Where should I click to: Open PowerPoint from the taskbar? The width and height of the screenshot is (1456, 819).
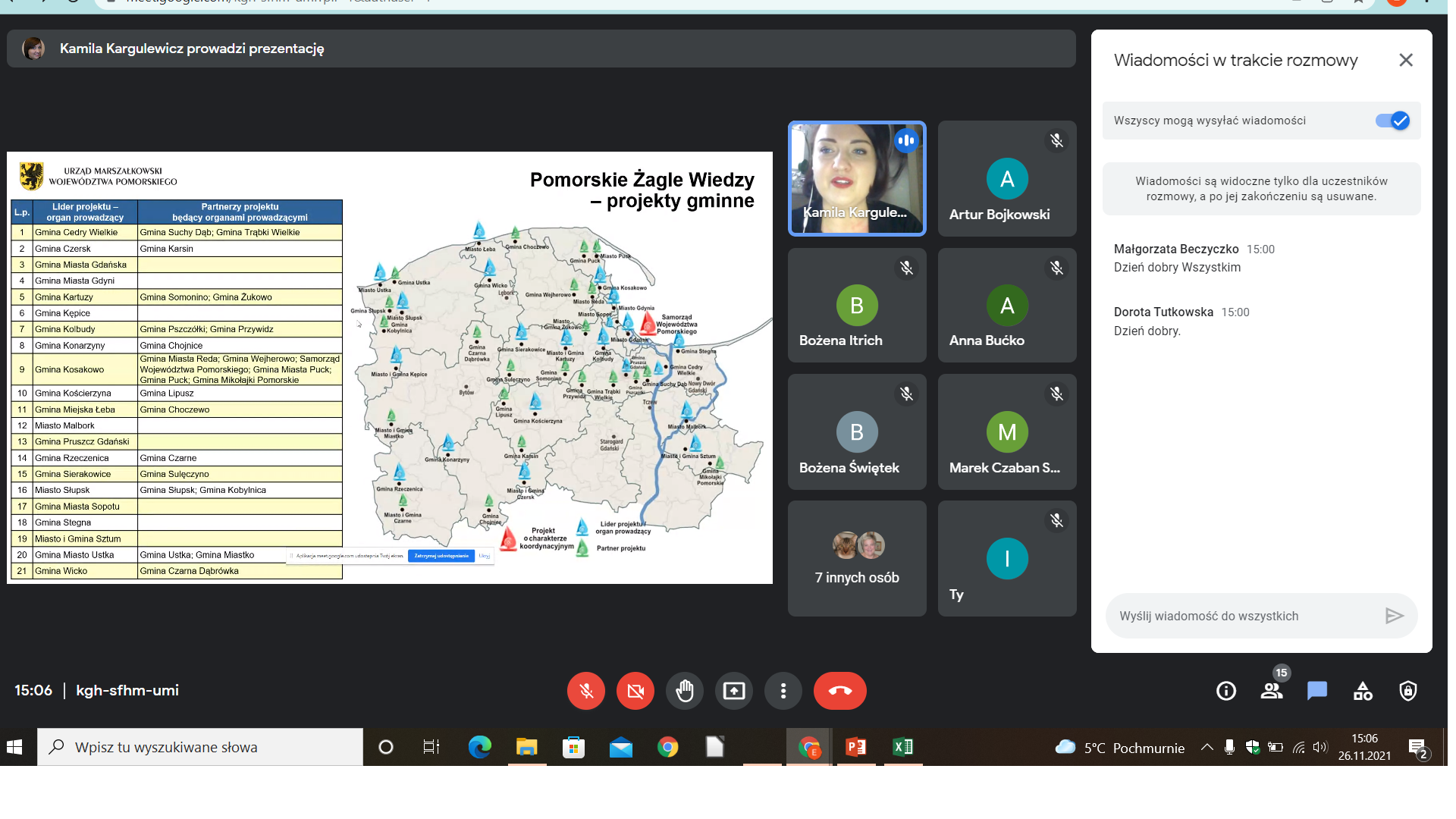click(856, 748)
